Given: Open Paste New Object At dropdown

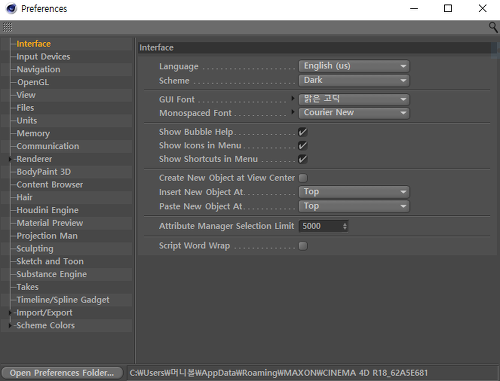Looking at the screenshot, I should point(354,206).
